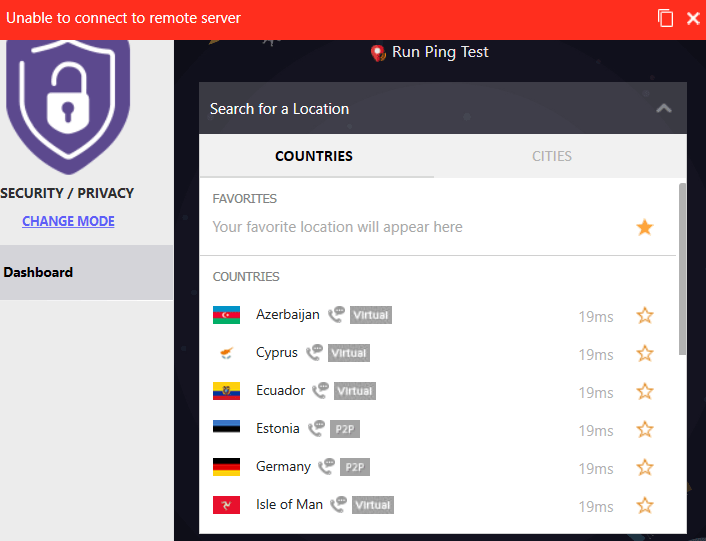Viewport: 706px width, 541px height.
Task: Click the VoIP phone icon beside Ecuador
Action: [321, 390]
